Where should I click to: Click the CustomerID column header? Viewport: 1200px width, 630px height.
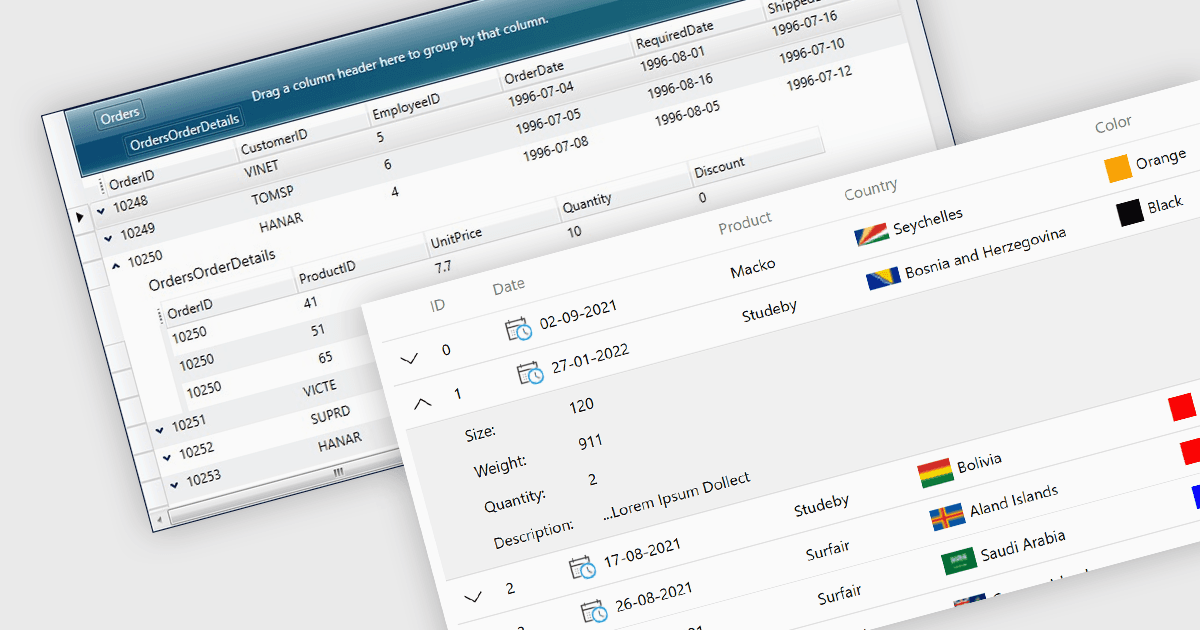pos(273,144)
